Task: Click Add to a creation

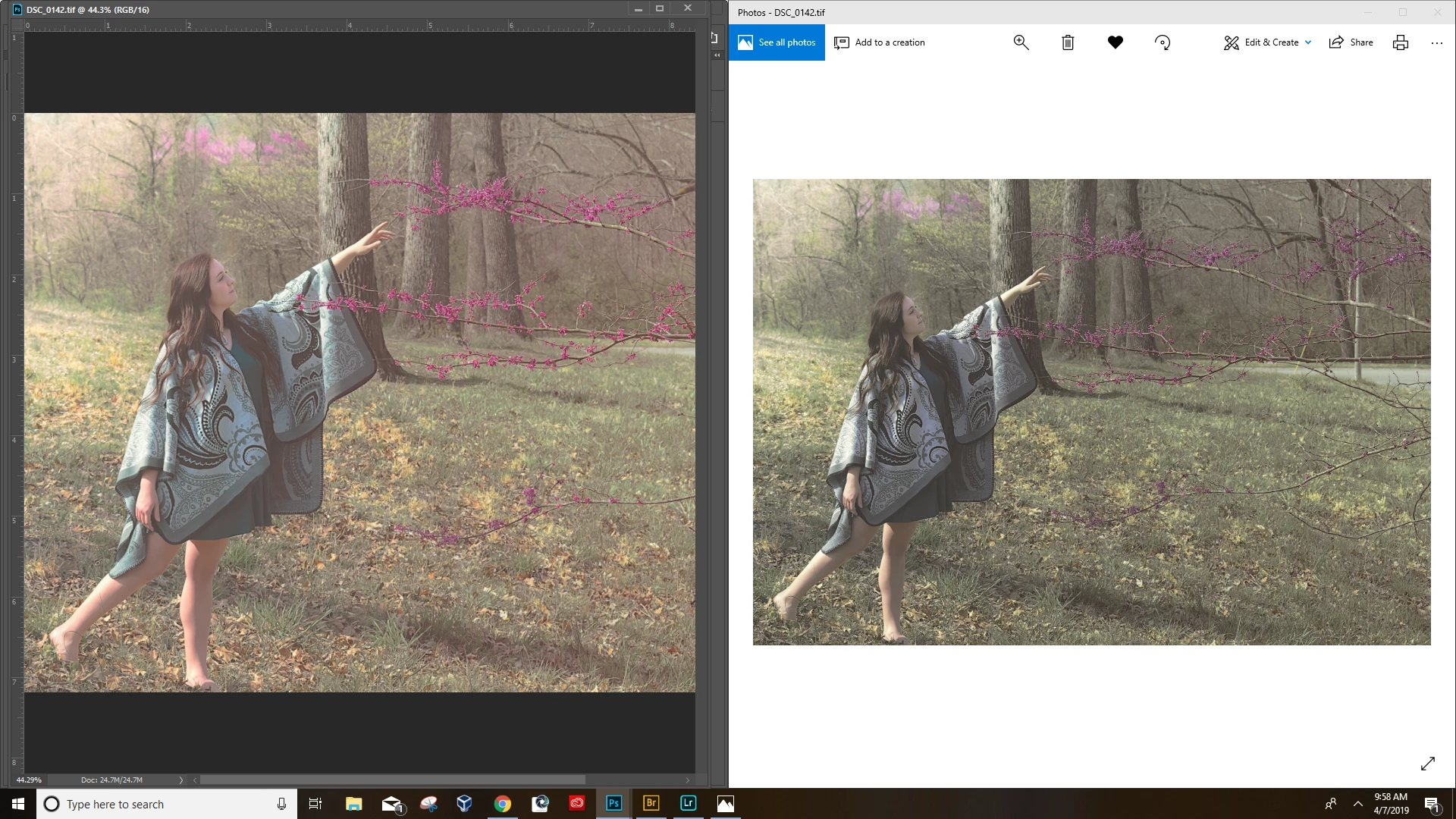Action: pos(880,42)
